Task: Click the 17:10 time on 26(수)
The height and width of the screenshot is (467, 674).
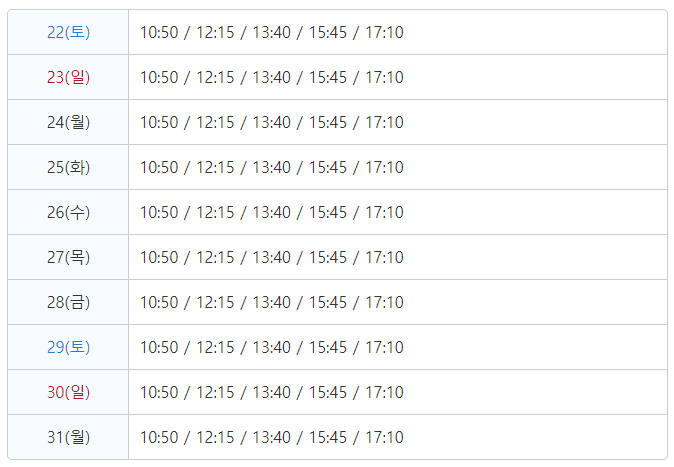Action: 384,212
